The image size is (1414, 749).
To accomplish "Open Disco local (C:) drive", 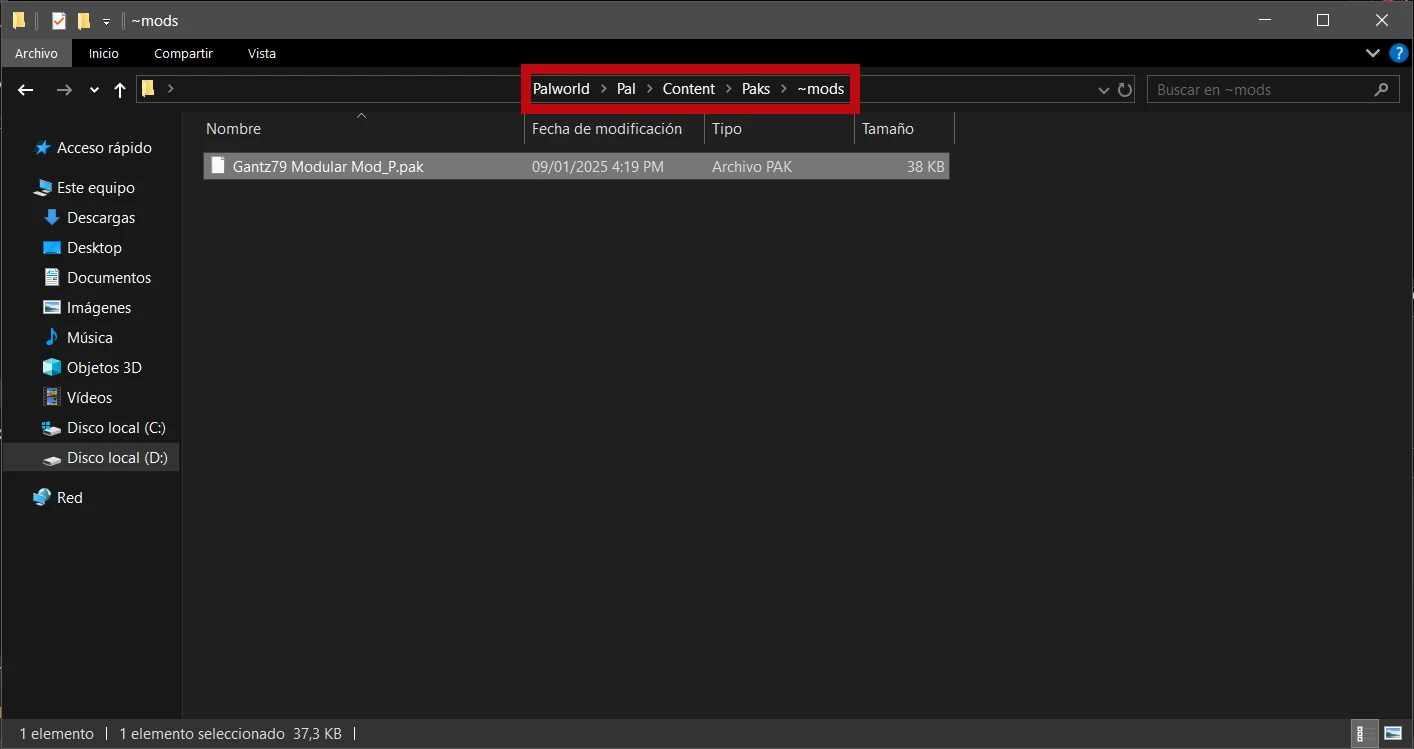I will click(116, 427).
